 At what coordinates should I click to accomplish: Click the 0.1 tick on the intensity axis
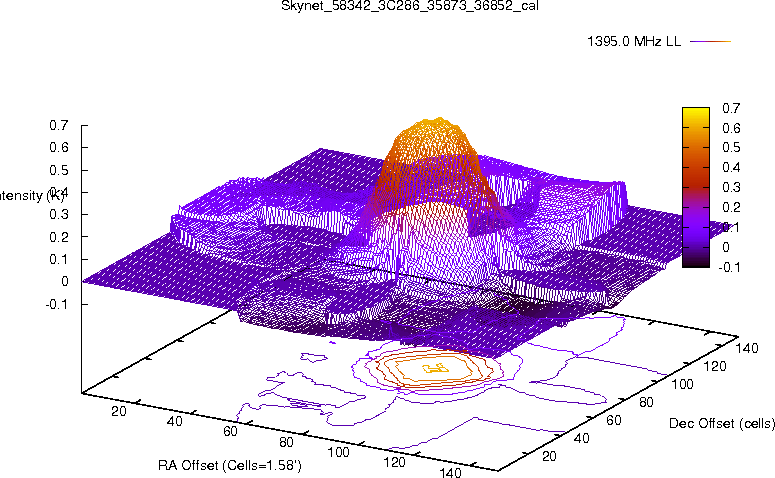(x=58, y=259)
